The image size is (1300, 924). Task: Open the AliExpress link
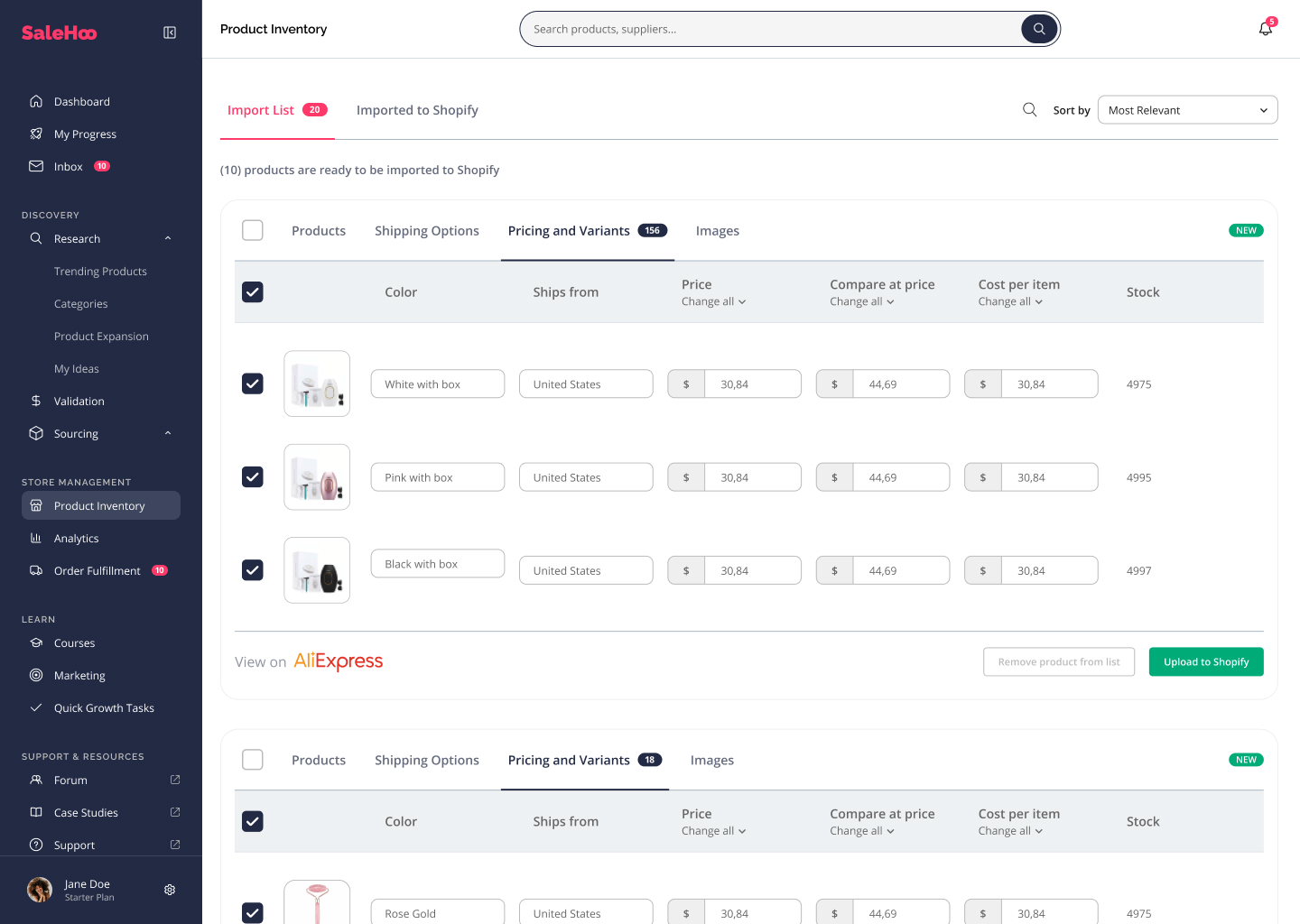339,661
